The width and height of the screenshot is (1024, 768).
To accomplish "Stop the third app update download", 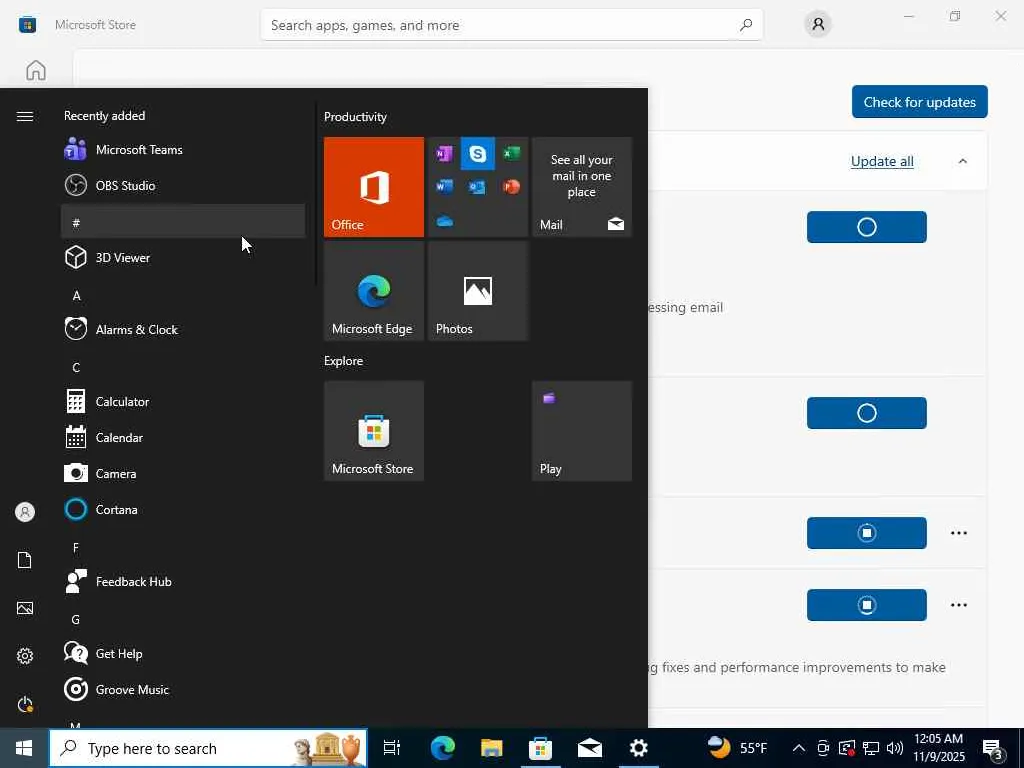I will (x=867, y=533).
